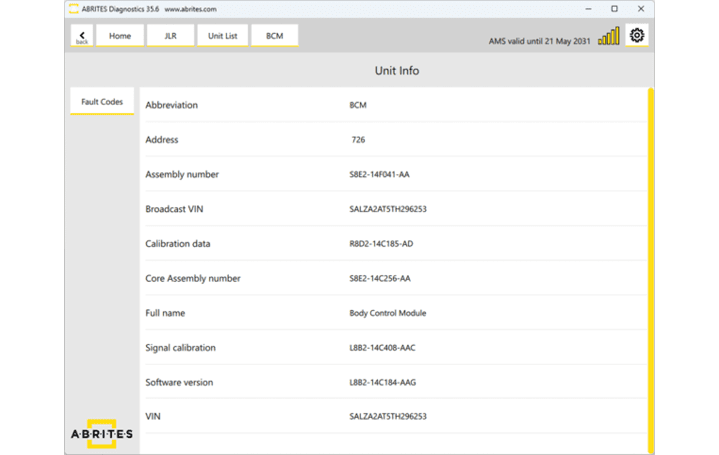Click the Software version label

point(179,383)
